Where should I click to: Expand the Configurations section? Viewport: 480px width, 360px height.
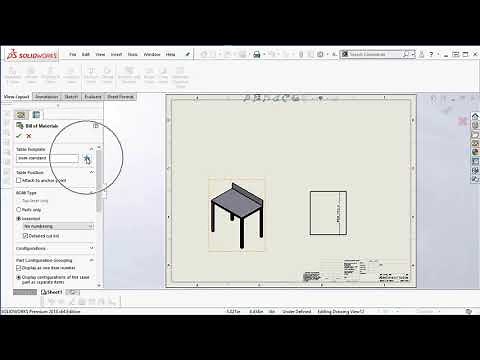[91, 248]
